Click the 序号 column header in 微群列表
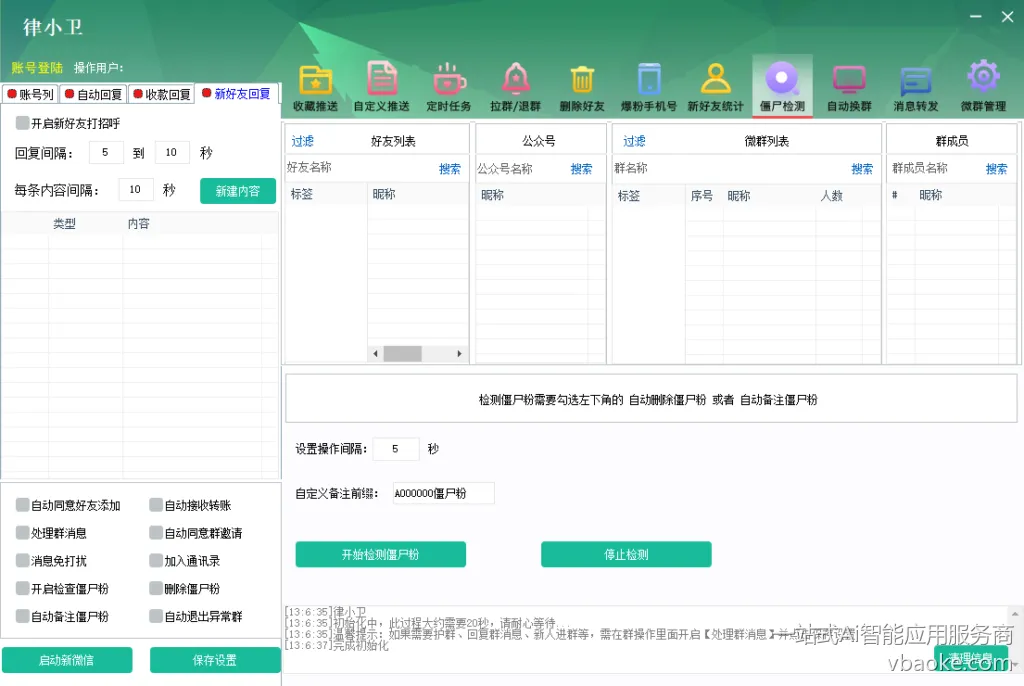 click(701, 195)
